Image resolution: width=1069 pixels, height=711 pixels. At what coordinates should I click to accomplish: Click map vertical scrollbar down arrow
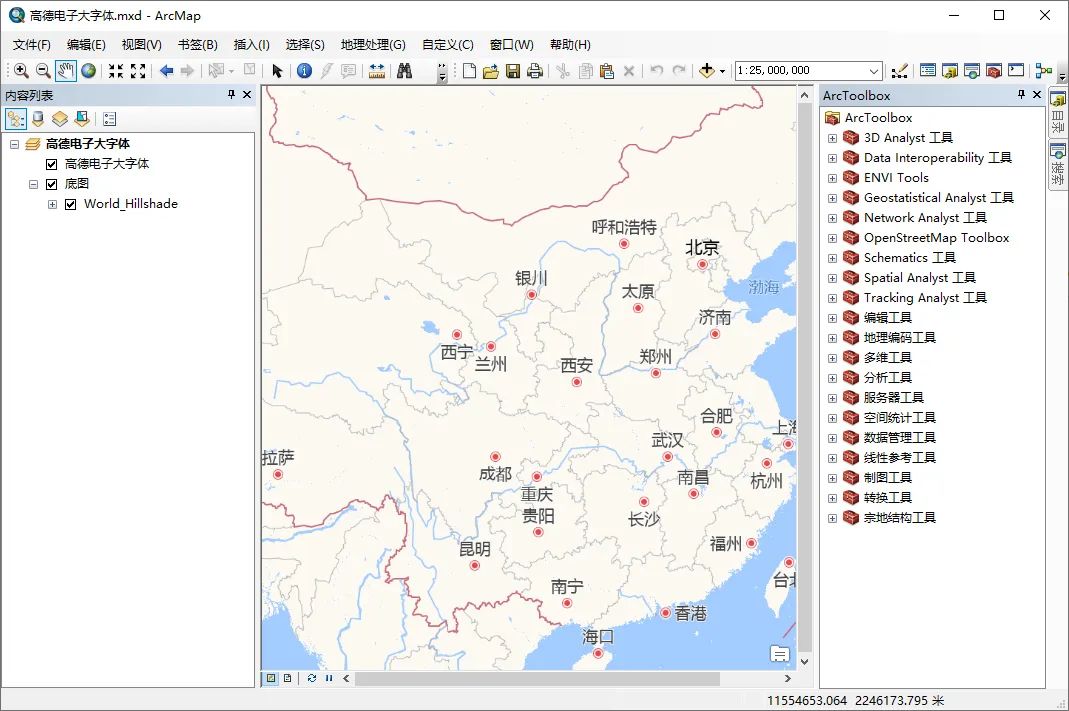804,661
